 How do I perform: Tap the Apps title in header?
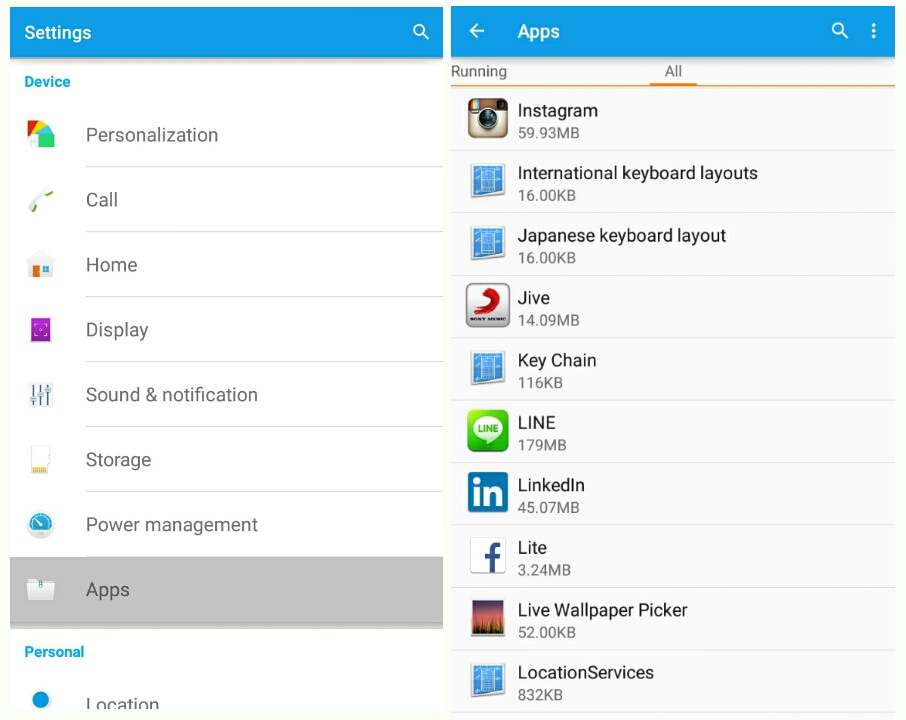tap(539, 31)
